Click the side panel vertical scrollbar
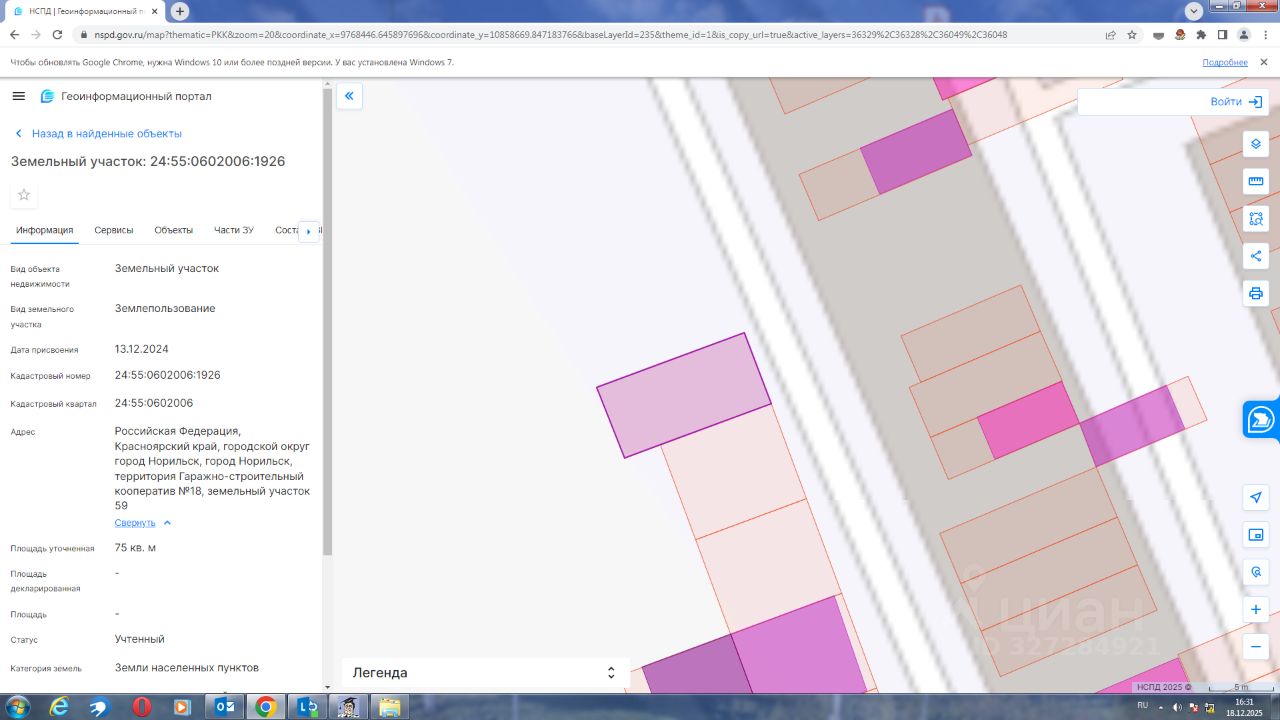Image resolution: width=1280 pixels, height=720 pixels. click(327, 320)
